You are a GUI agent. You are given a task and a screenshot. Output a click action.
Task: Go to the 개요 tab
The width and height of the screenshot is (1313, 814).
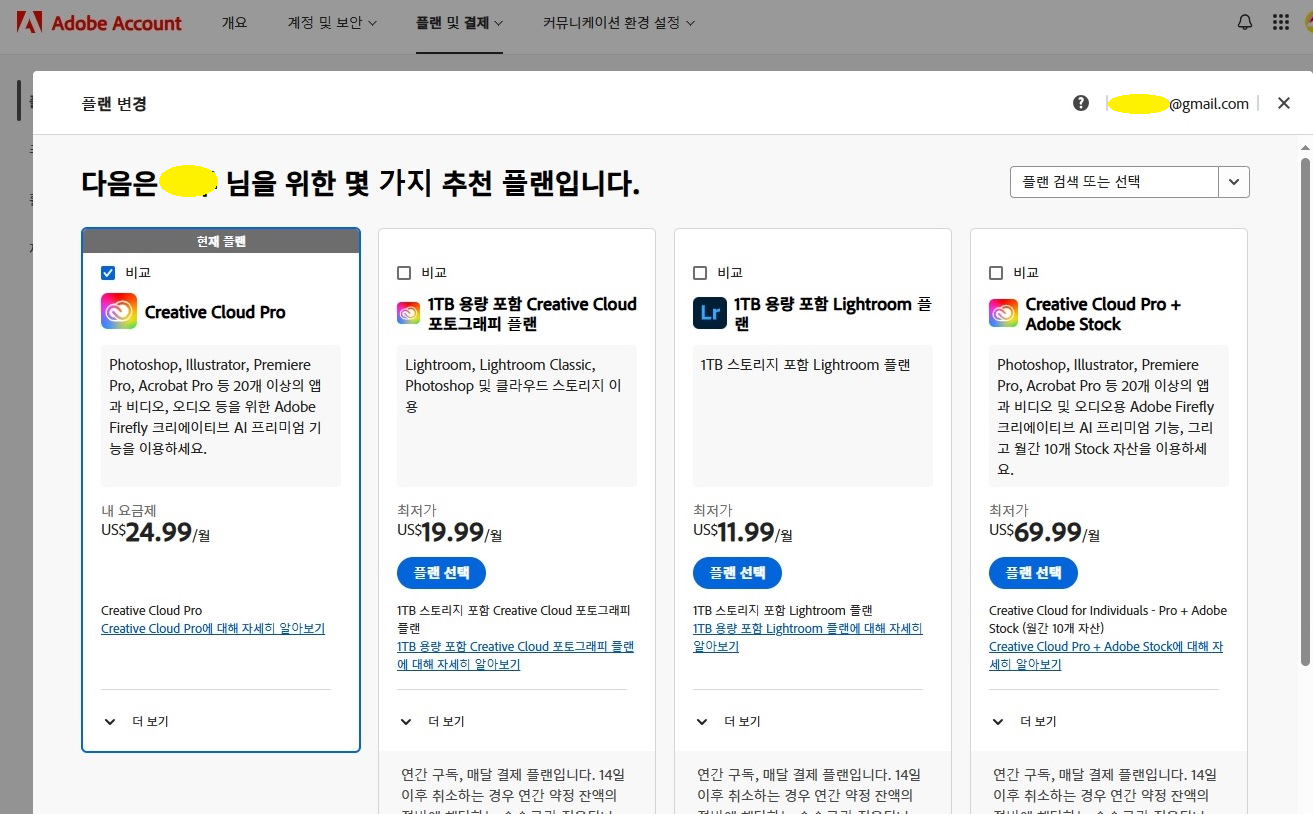point(234,22)
